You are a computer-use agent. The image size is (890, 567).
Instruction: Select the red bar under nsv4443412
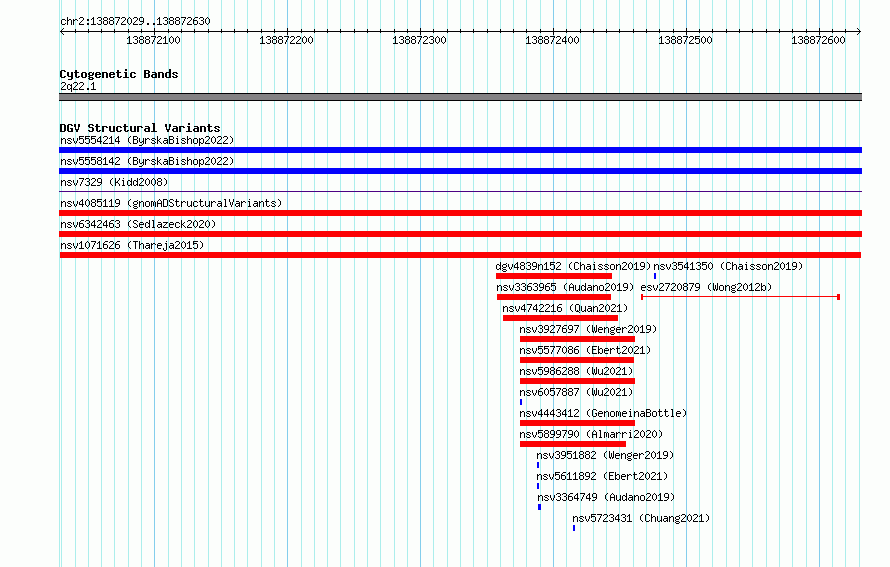[x=577, y=423]
